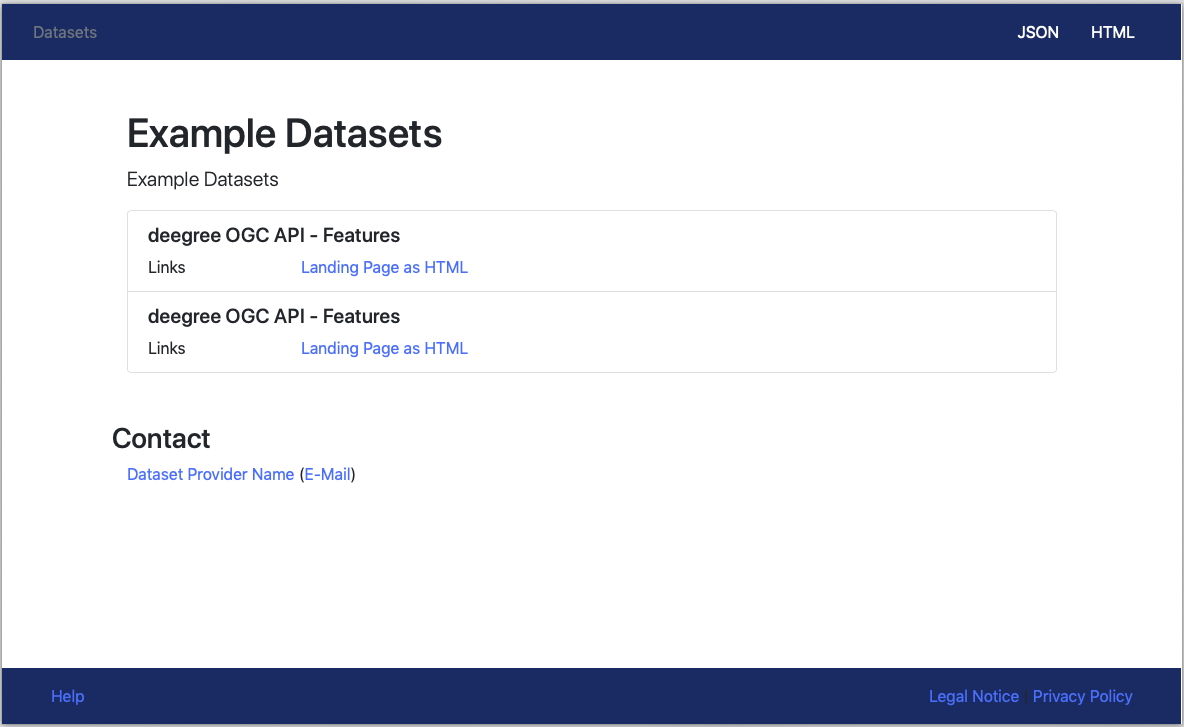The height and width of the screenshot is (727, 1184).
Task: Switch to the JSON format view
Action: point(1037,32)
